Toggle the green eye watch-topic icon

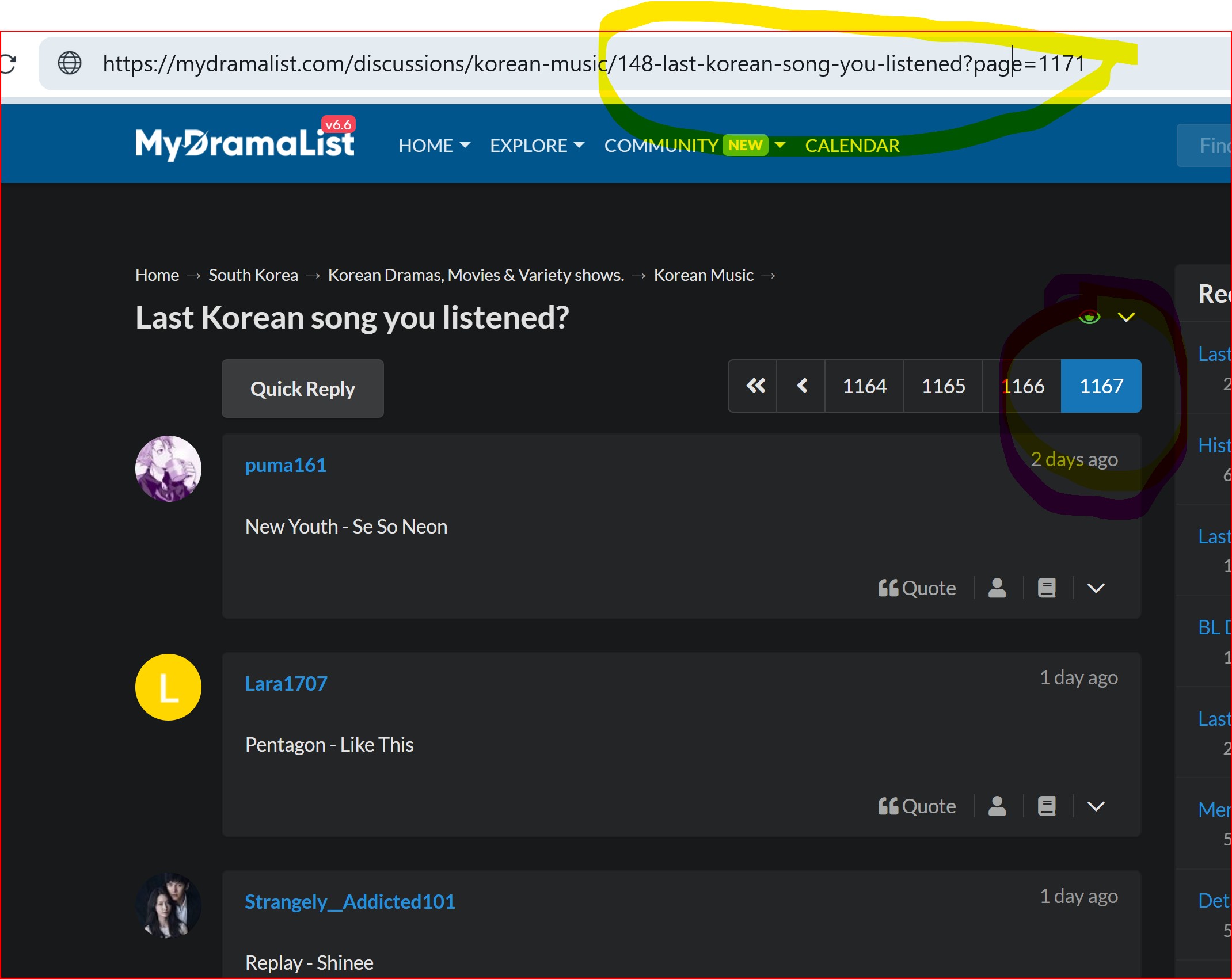1089,317
